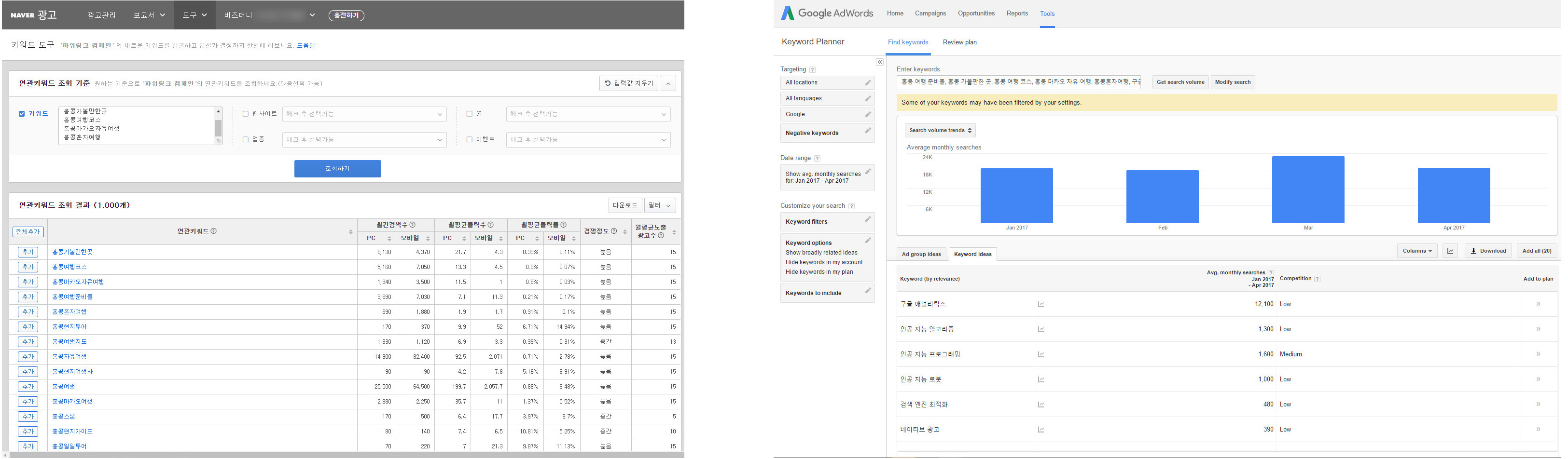Viewport: 1568px width, 459px height.
Task: Click the 전체추가 button
Action: click(28, 231)
